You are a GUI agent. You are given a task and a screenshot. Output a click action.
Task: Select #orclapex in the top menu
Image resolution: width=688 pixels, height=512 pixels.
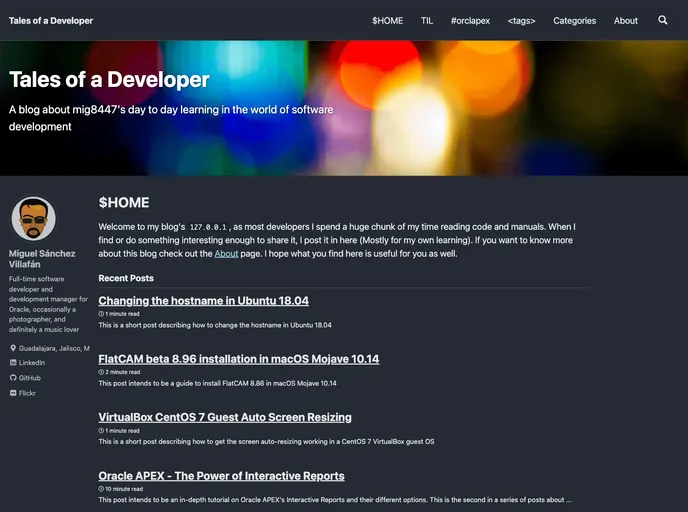(x=470, y=20)
